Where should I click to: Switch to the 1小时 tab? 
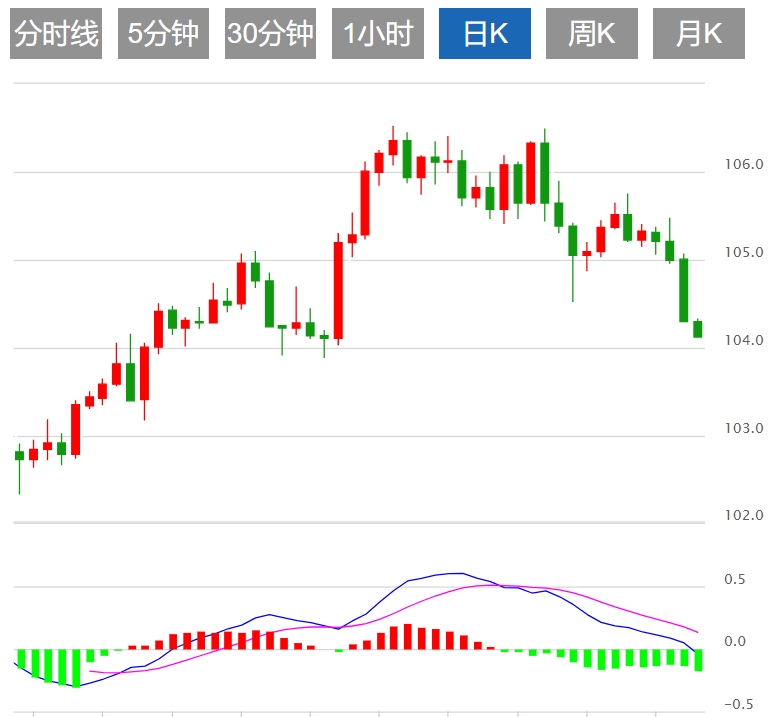(377, 34)
